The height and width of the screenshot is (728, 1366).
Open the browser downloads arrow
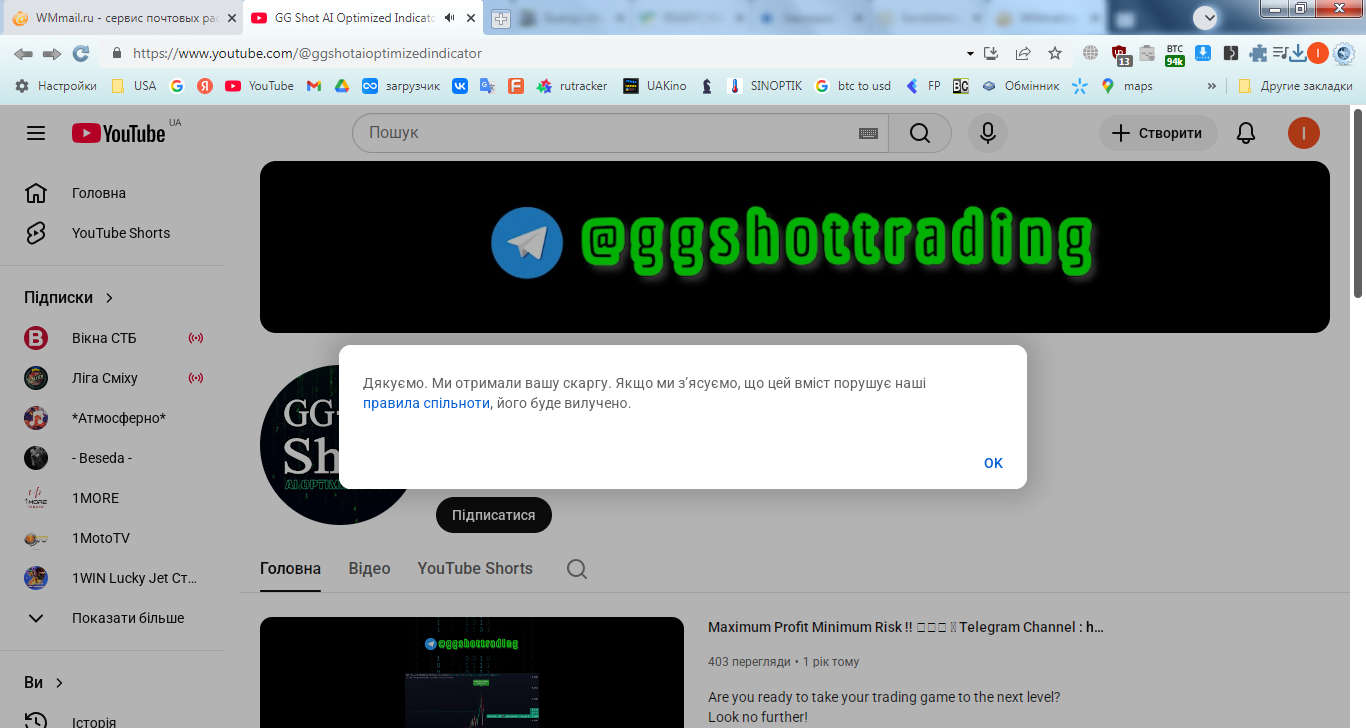(x=1298, y=54)
